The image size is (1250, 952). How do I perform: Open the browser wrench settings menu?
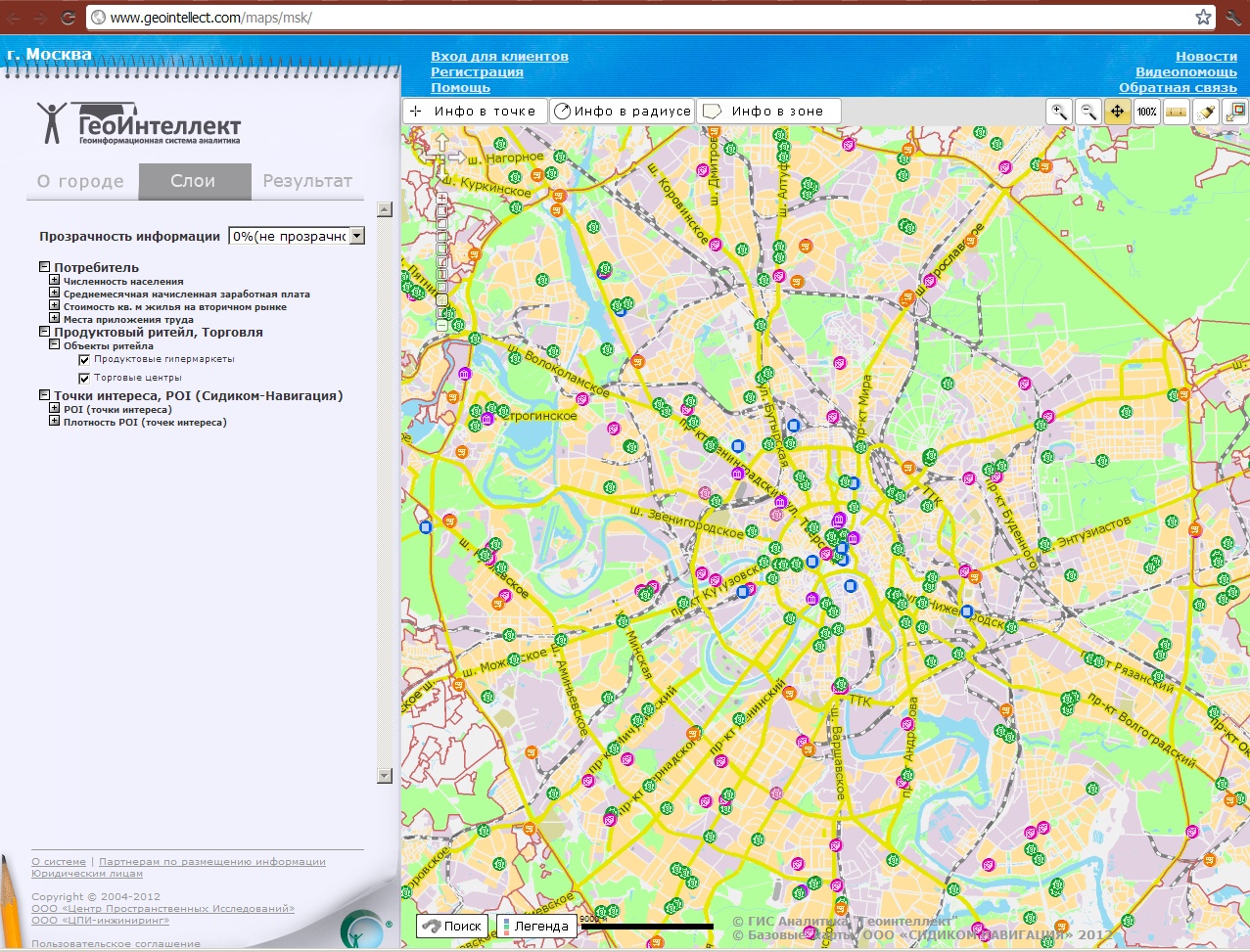pyautogui.click(x=1232, y=17)
